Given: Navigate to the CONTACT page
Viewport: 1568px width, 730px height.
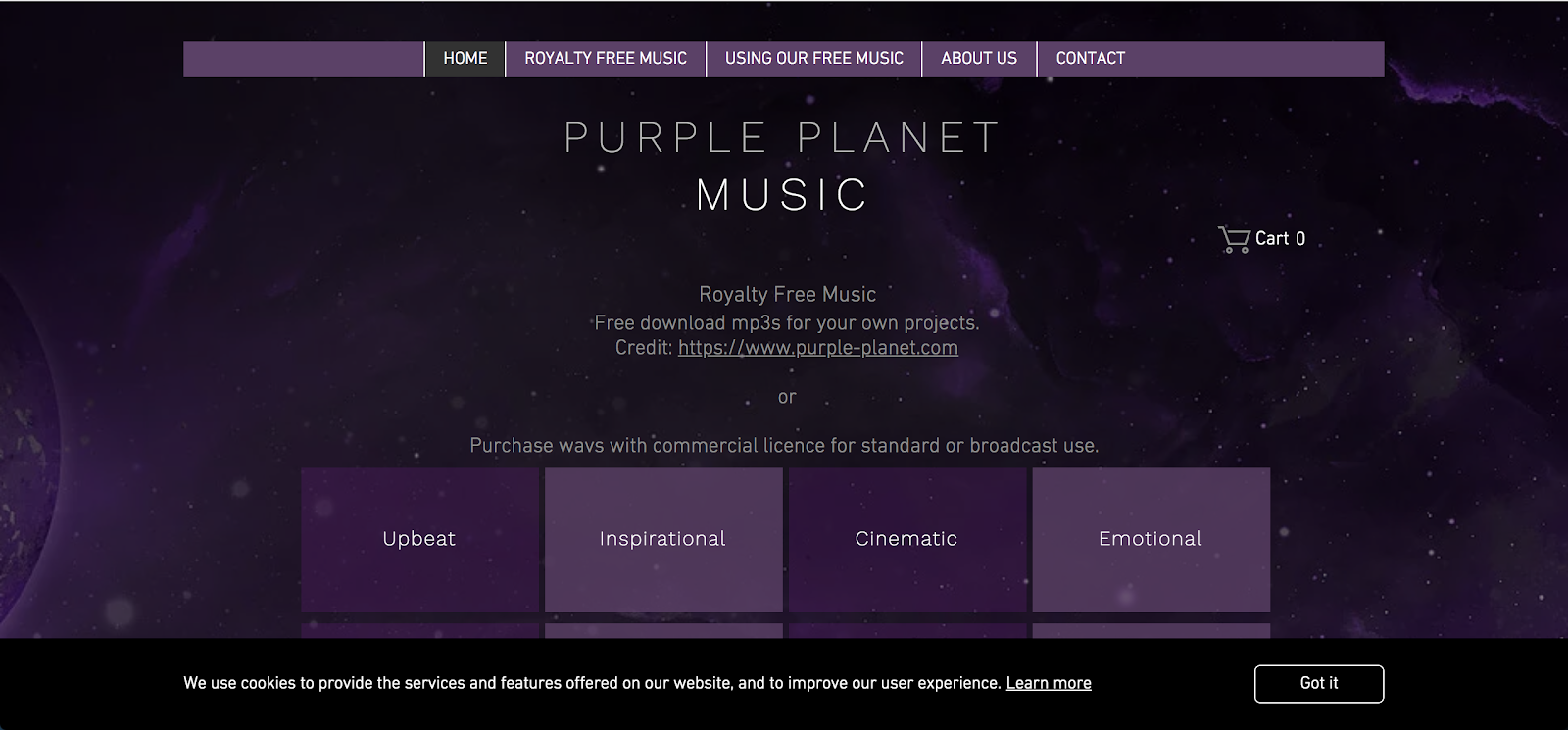Looking at the screenshot, I should 1091,59.
